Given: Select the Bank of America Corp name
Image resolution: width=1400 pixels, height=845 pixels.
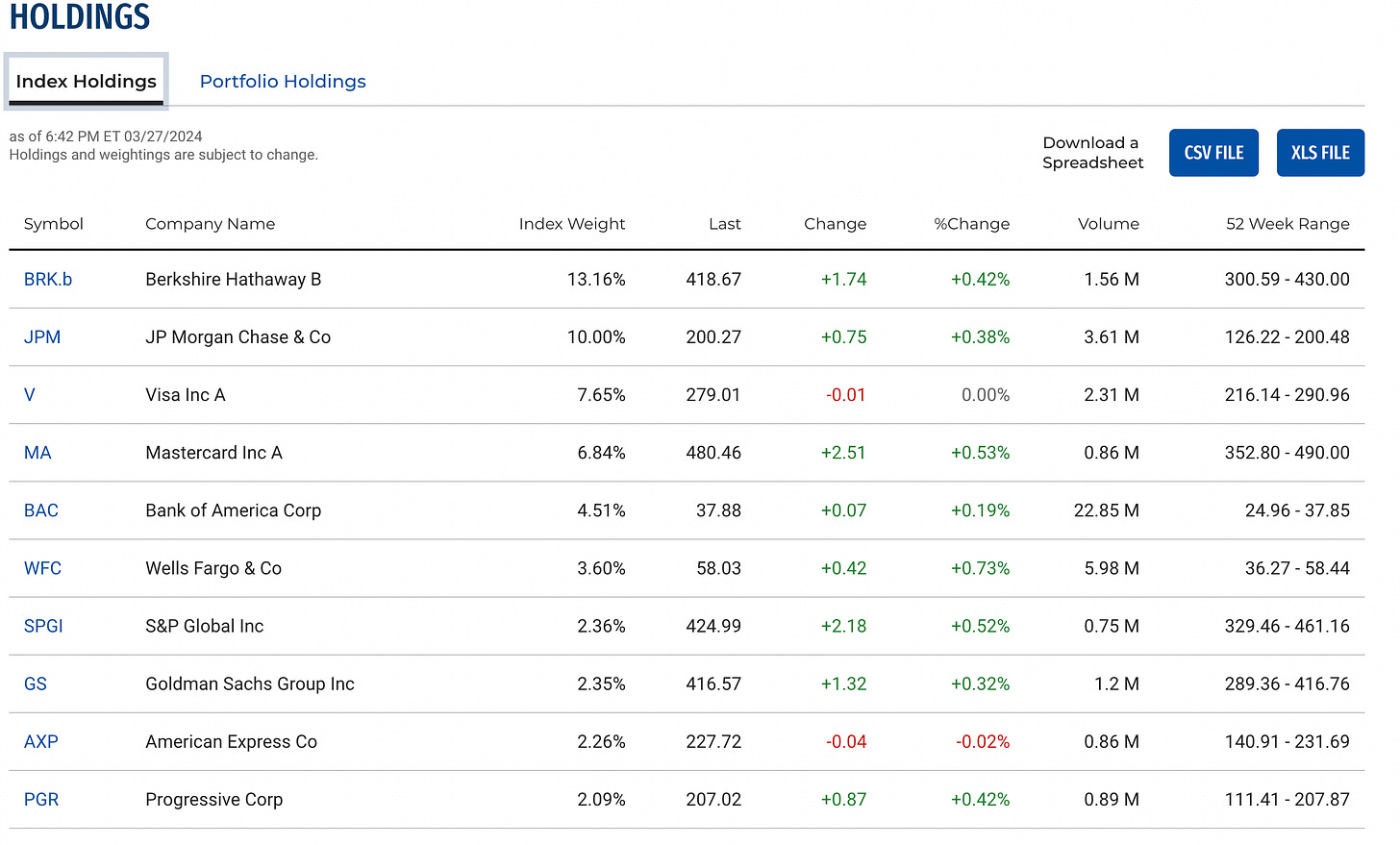Looking at the screenshot, I should 234,510.
